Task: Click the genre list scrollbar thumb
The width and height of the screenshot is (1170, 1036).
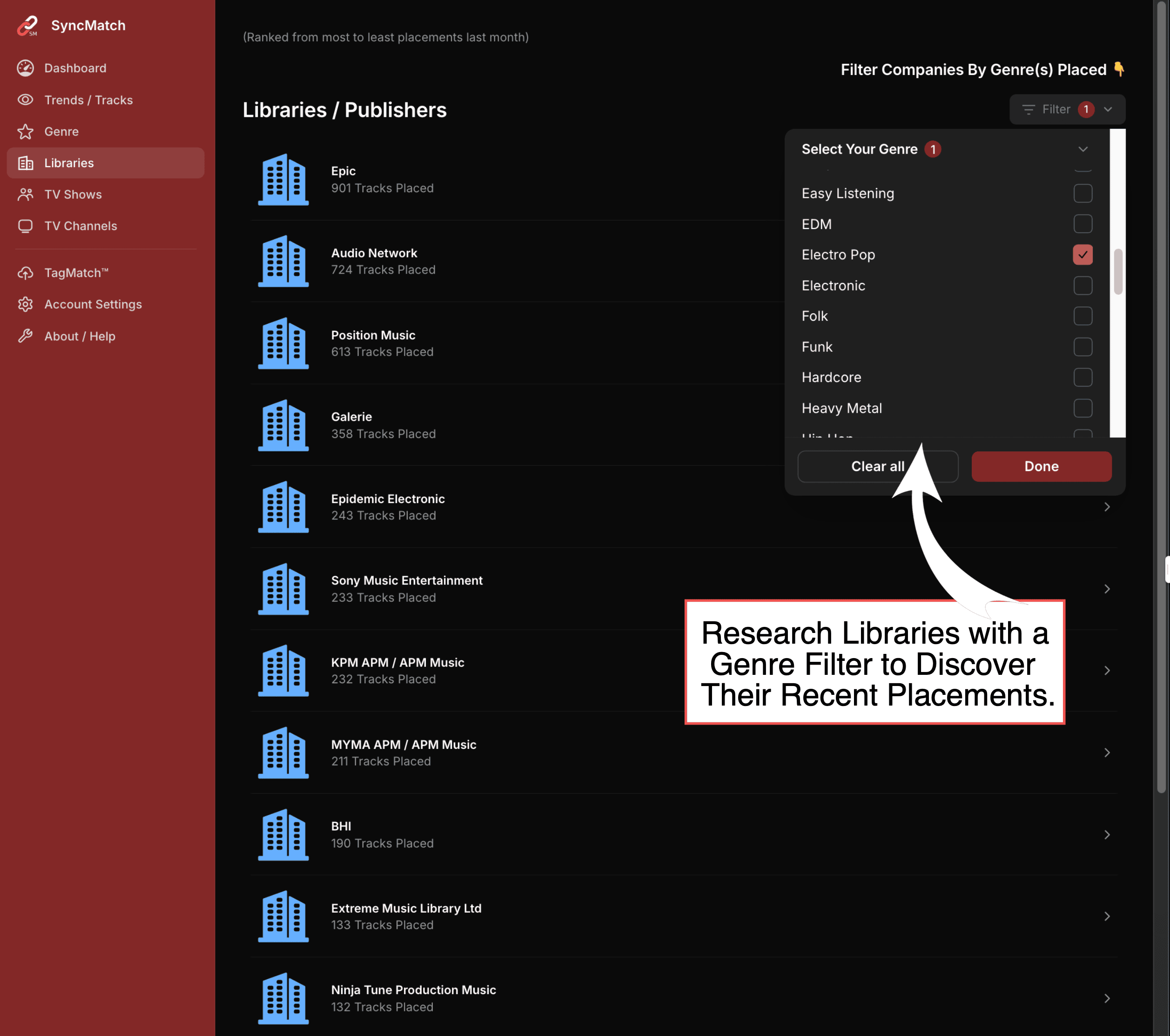Action: [x=1118, y=271]
